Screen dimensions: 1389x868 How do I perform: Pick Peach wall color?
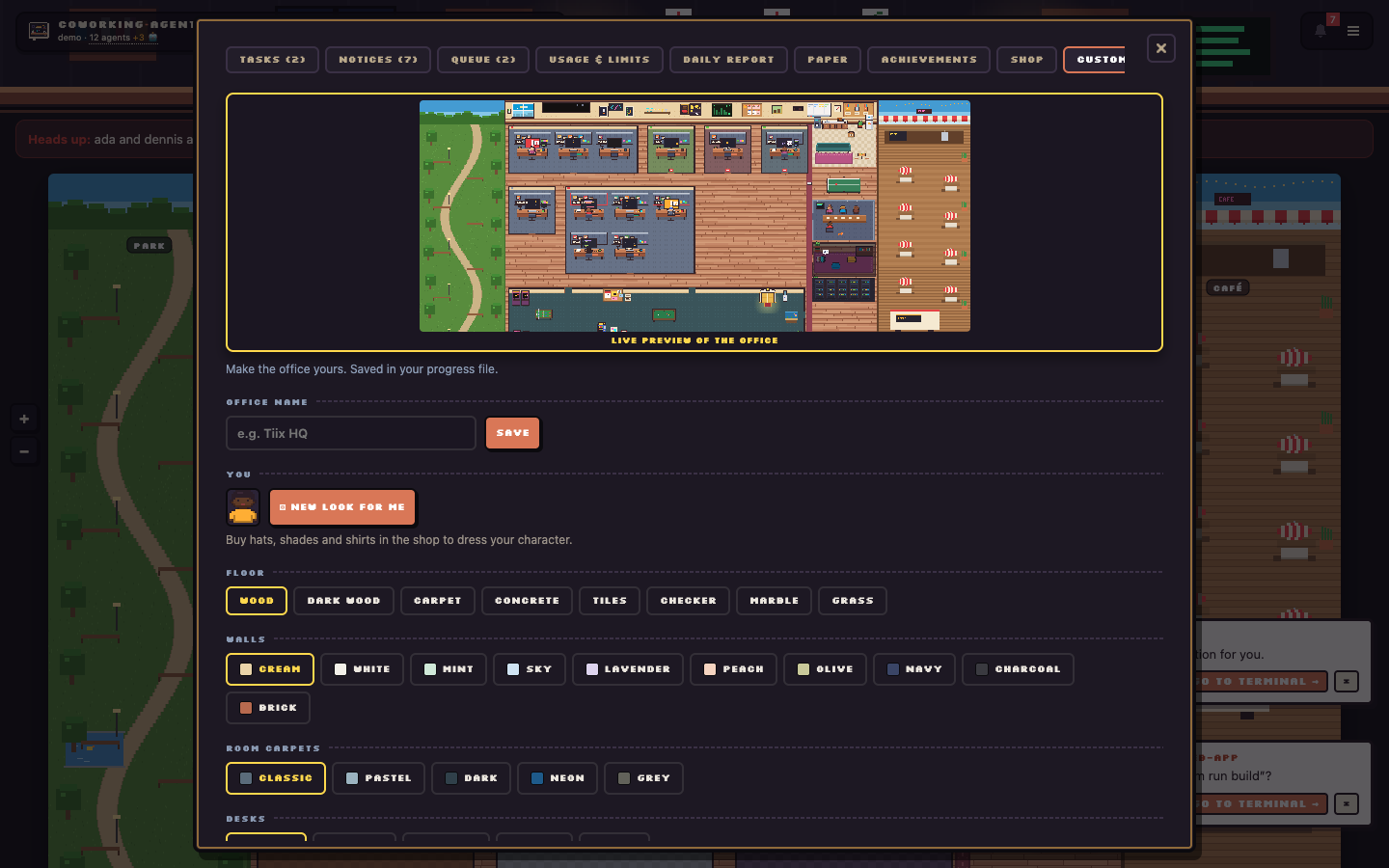point(733,669)
